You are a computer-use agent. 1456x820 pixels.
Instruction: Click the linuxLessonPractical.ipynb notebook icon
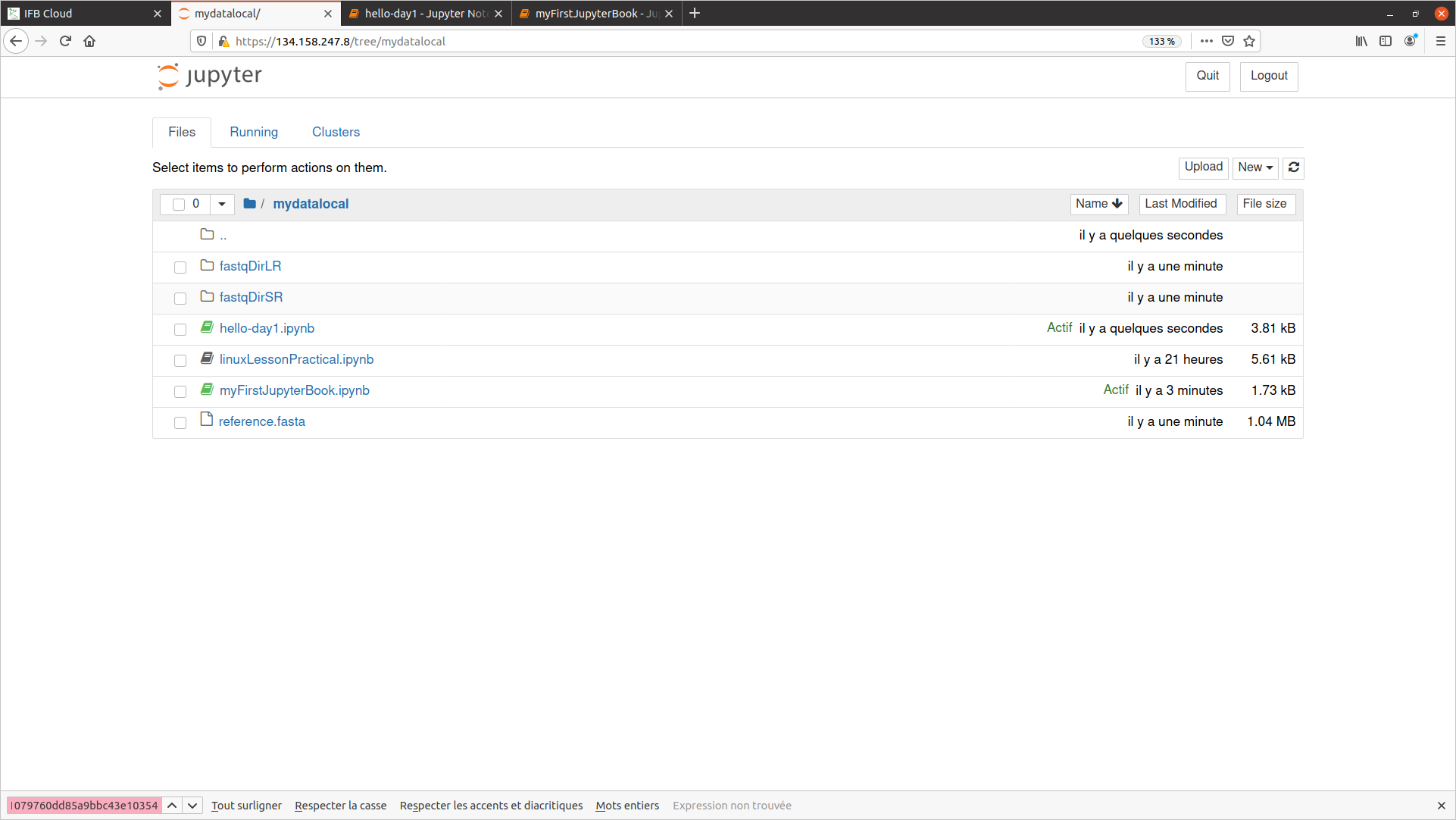coord(207,358)
